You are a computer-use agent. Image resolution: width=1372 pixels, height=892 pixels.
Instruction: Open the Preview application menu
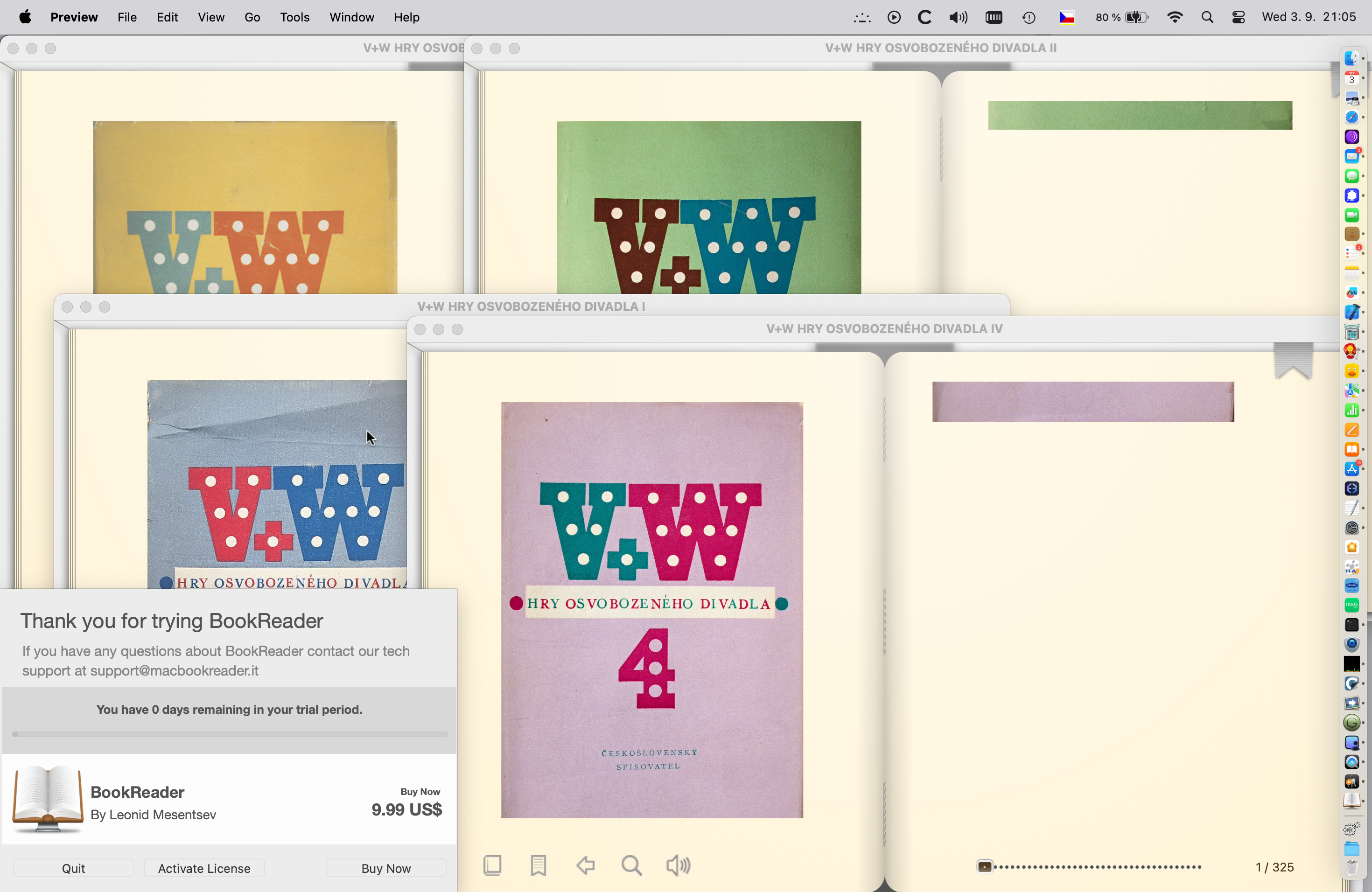point(74,17)
